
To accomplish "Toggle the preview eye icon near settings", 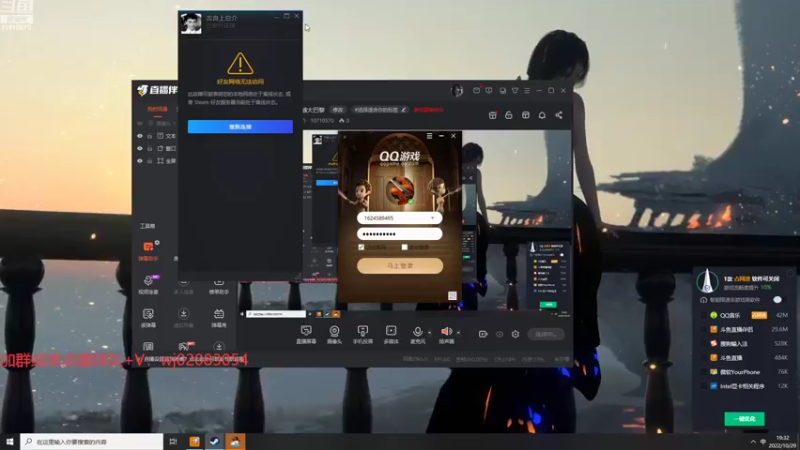I will 499,334.
